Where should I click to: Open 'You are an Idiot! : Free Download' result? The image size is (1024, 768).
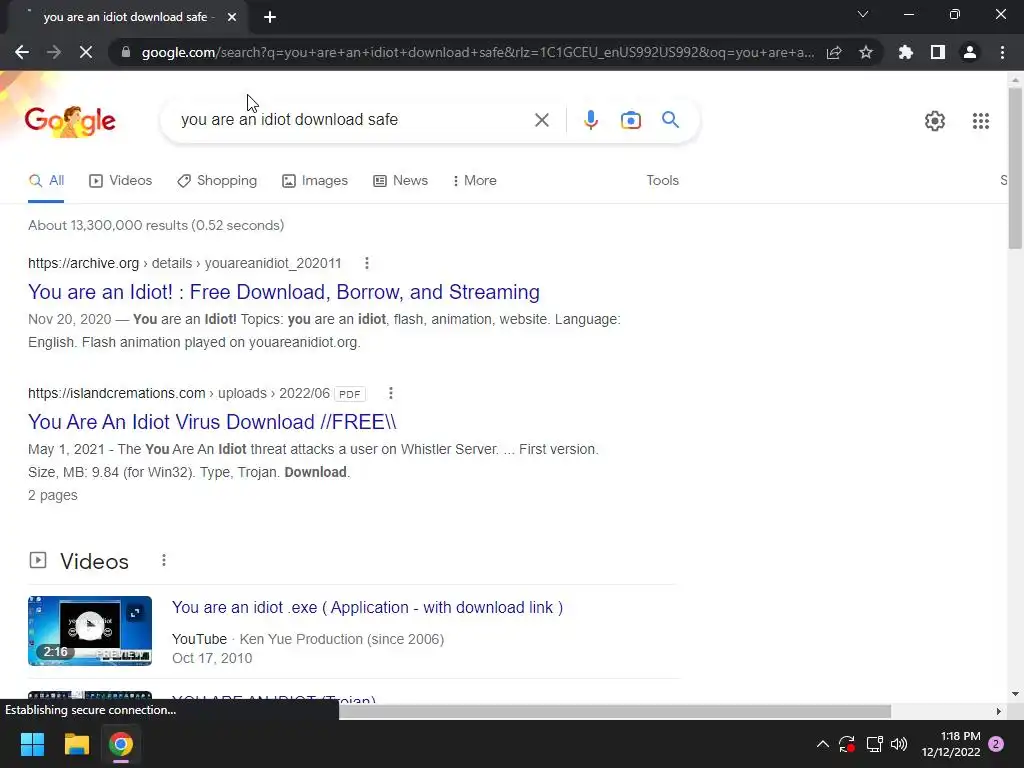284,292
